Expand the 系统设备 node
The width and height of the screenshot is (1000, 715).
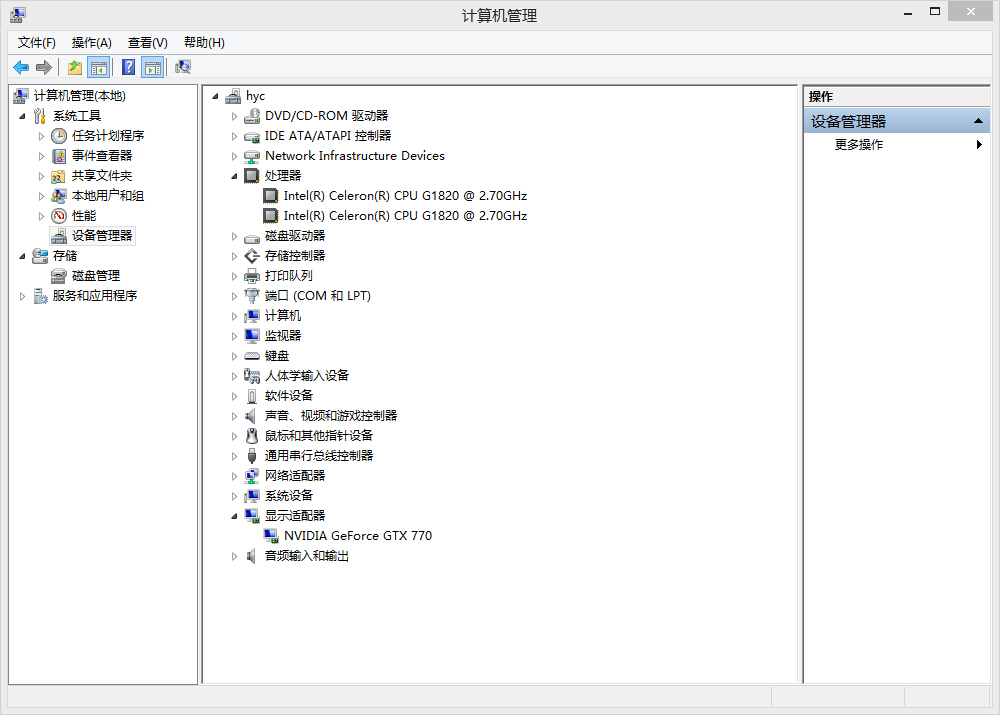[234, 496]
